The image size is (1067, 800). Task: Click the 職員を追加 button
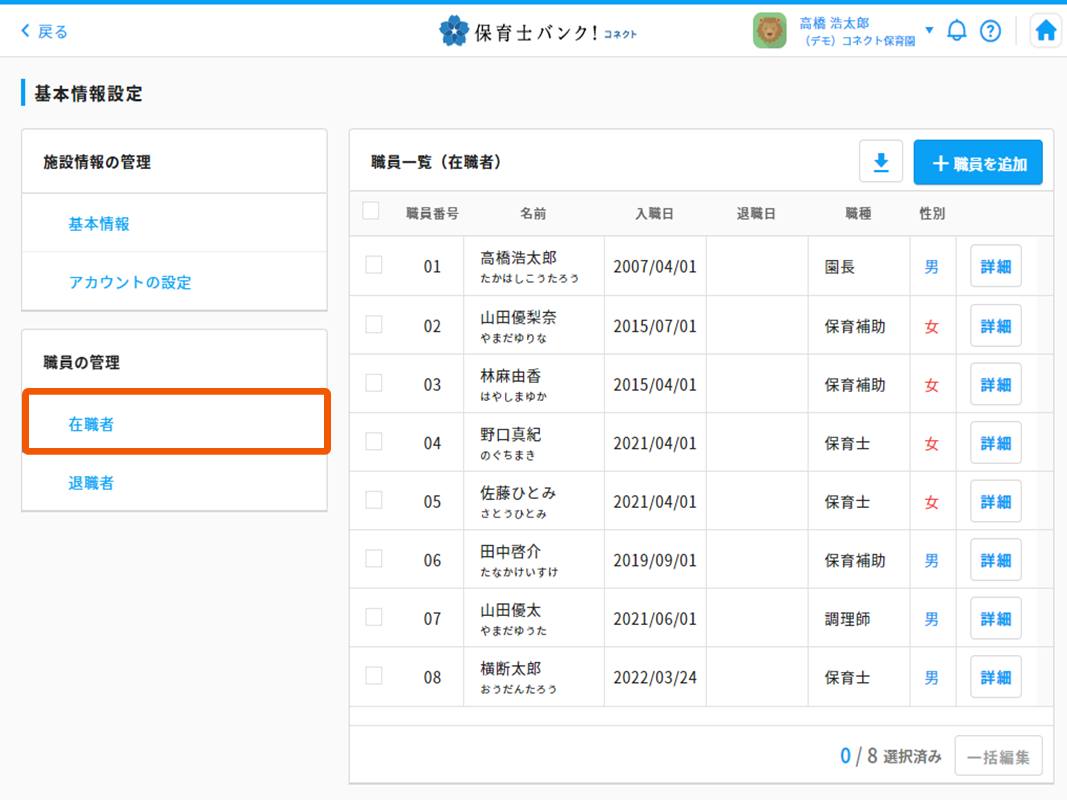tap(978, 163)
